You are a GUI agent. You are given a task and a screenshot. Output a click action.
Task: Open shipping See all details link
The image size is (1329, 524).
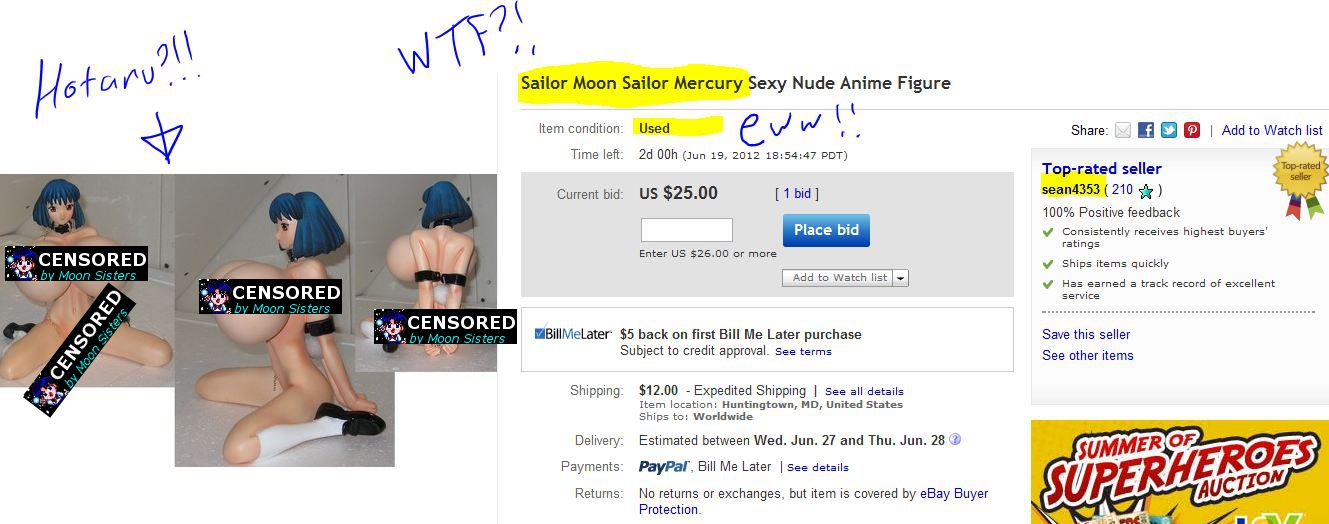click(864, 391)
